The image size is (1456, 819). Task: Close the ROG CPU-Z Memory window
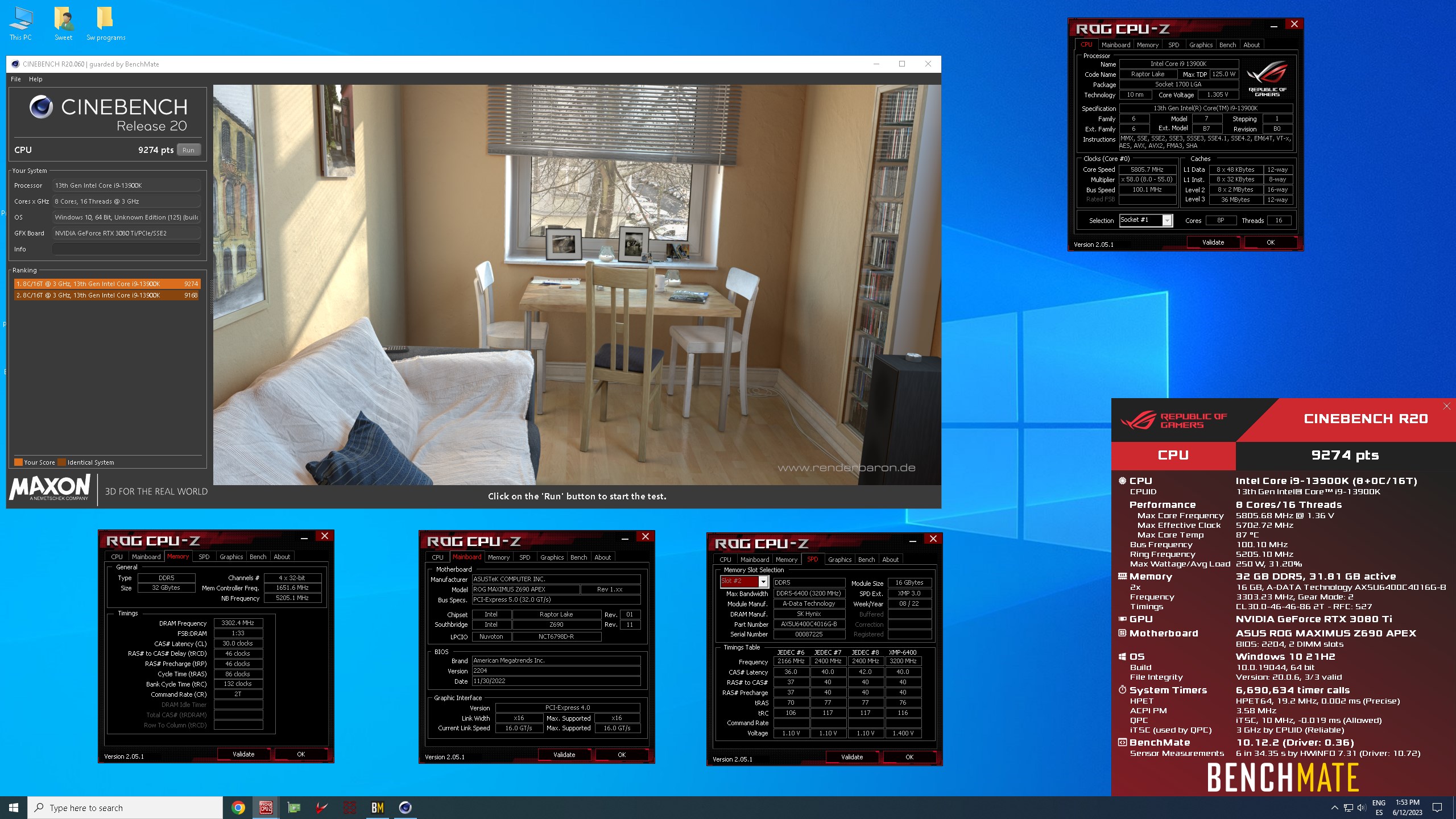[325, 536]
